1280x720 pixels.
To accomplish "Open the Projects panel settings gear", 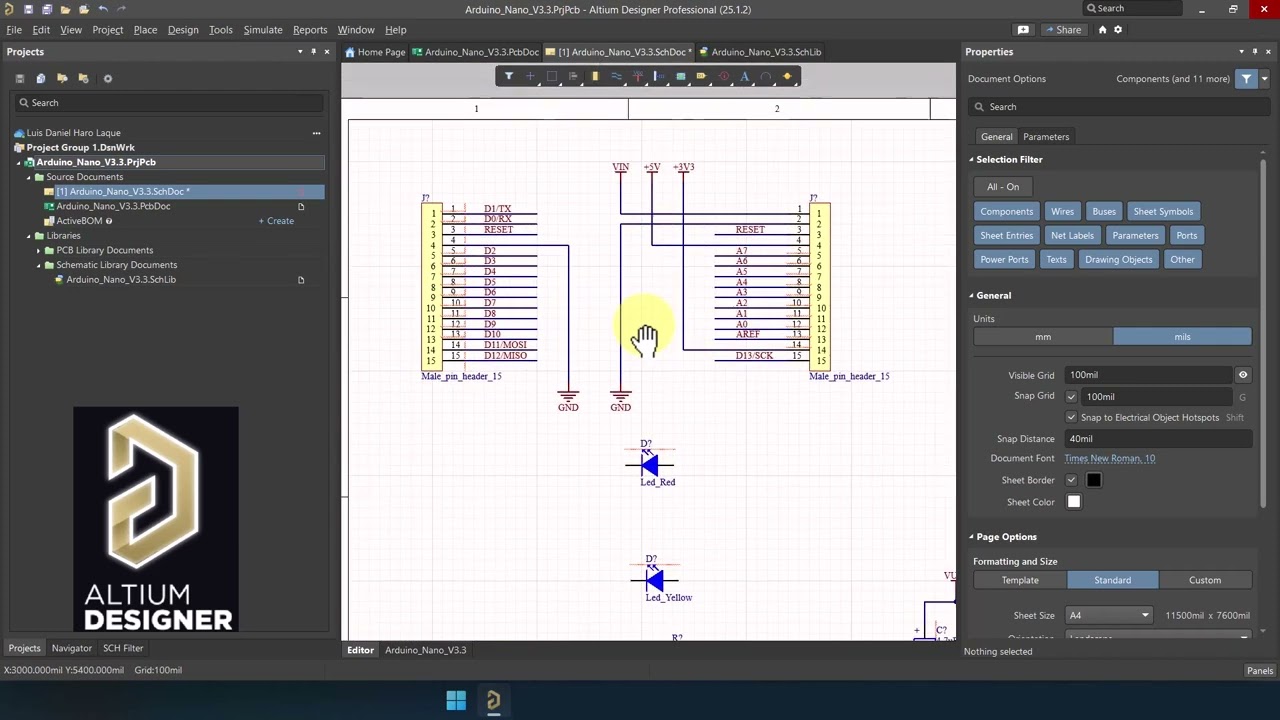I will click(108, 78).
